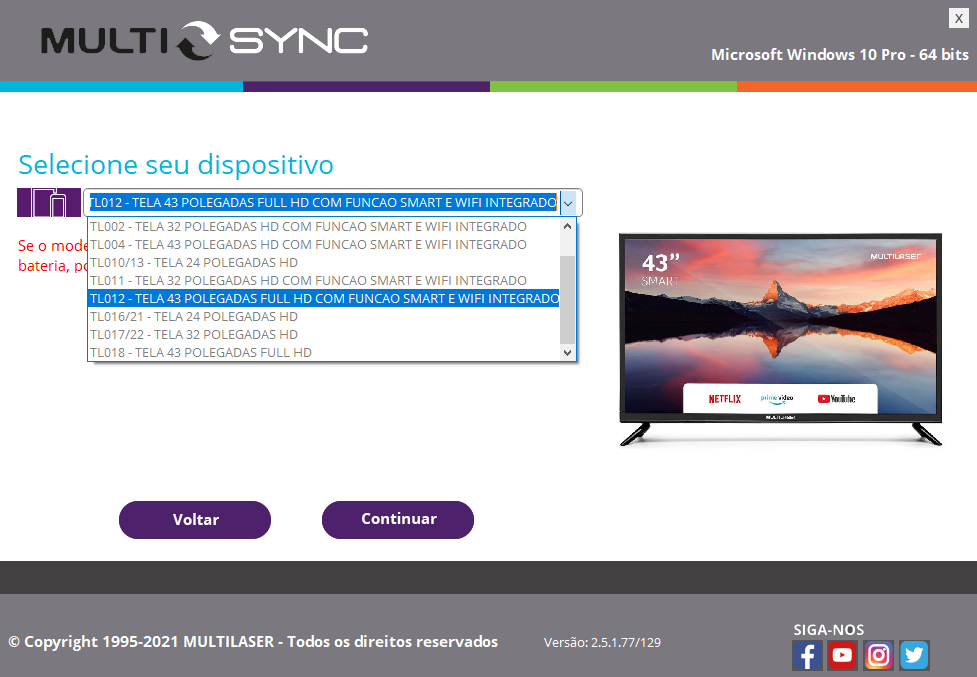Click the Continuar button

pos(398,520)
